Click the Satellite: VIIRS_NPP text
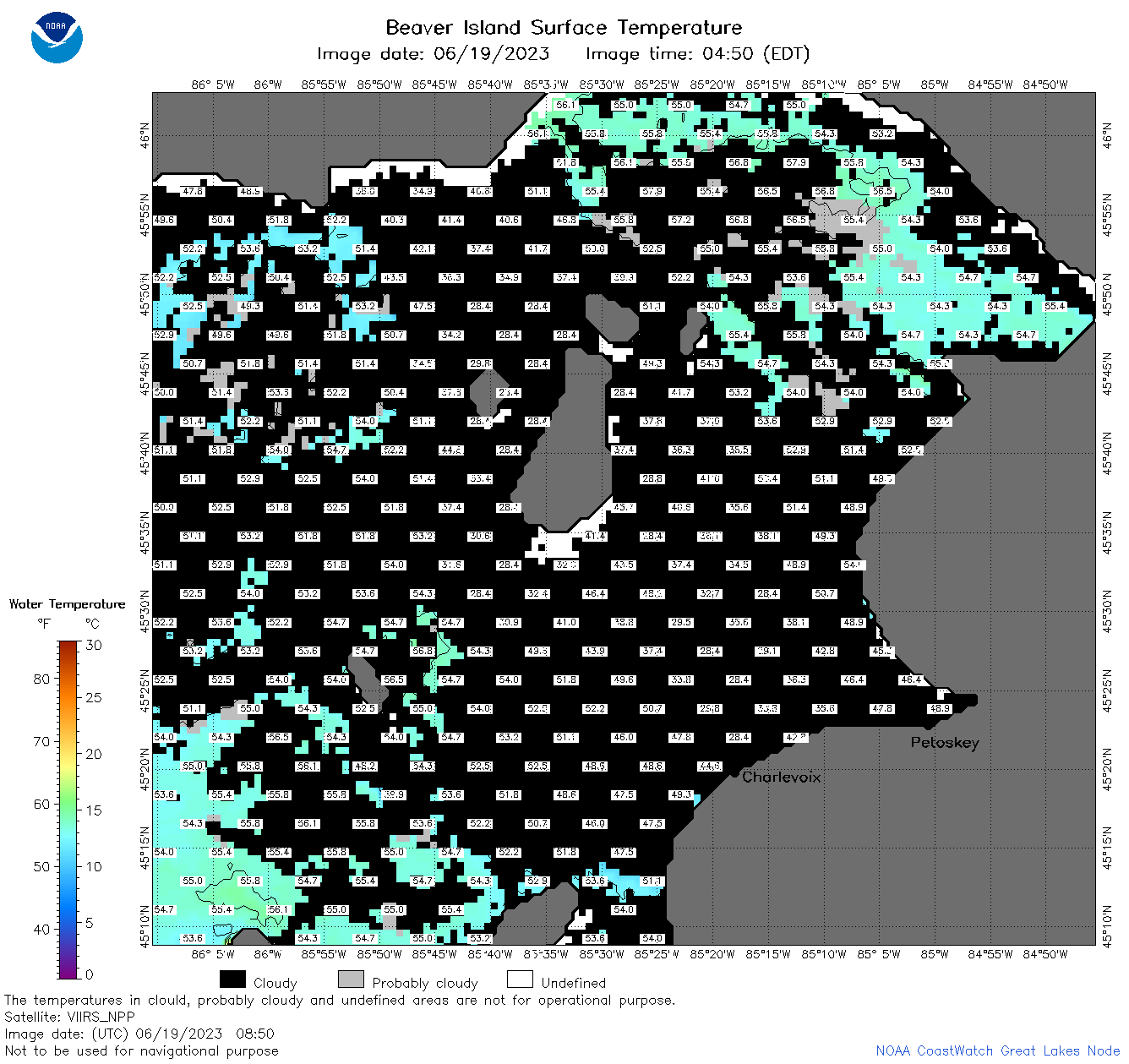 tap(69, 1017)
